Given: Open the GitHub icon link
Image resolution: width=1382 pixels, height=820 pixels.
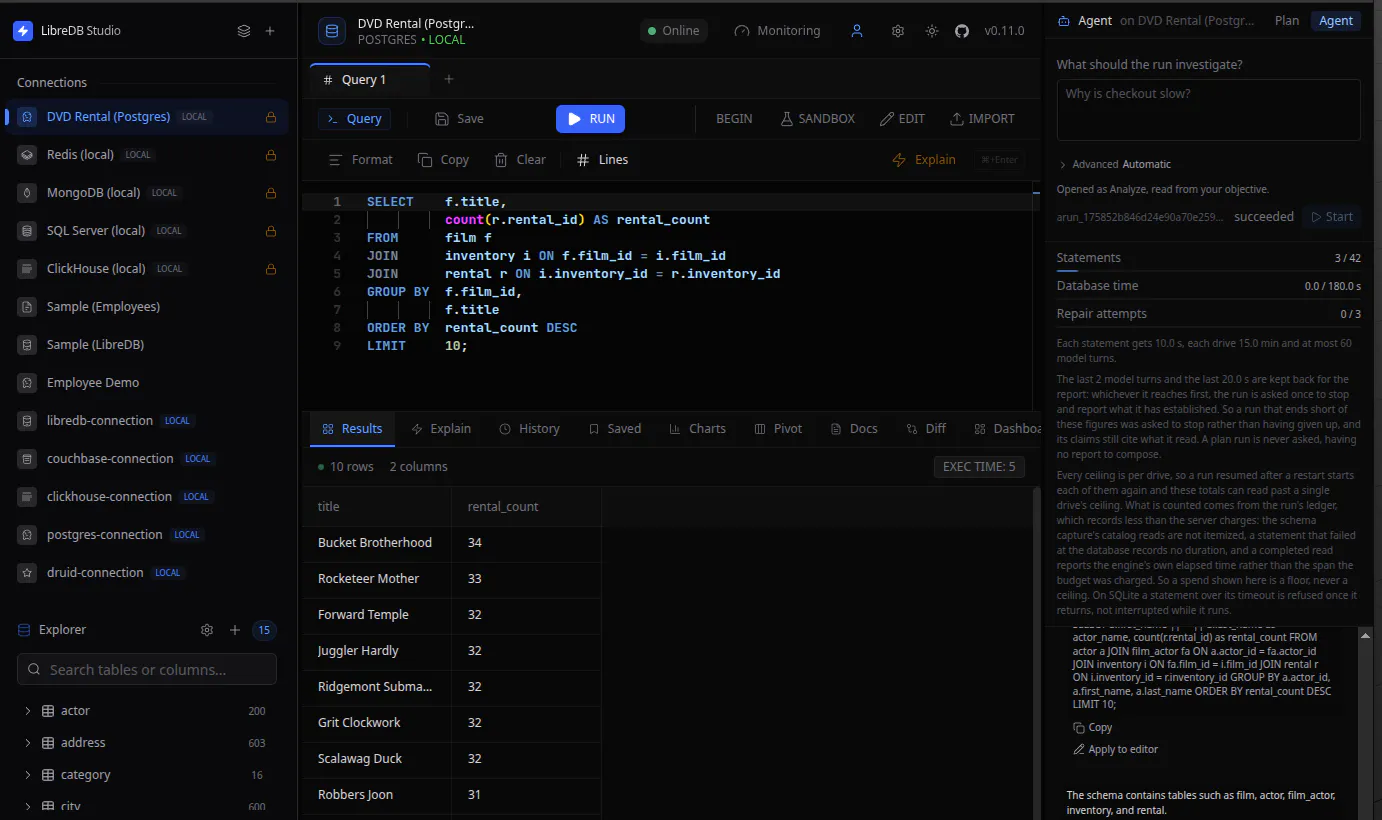Looking at the screenshot, I should click(x=962, y=31).
